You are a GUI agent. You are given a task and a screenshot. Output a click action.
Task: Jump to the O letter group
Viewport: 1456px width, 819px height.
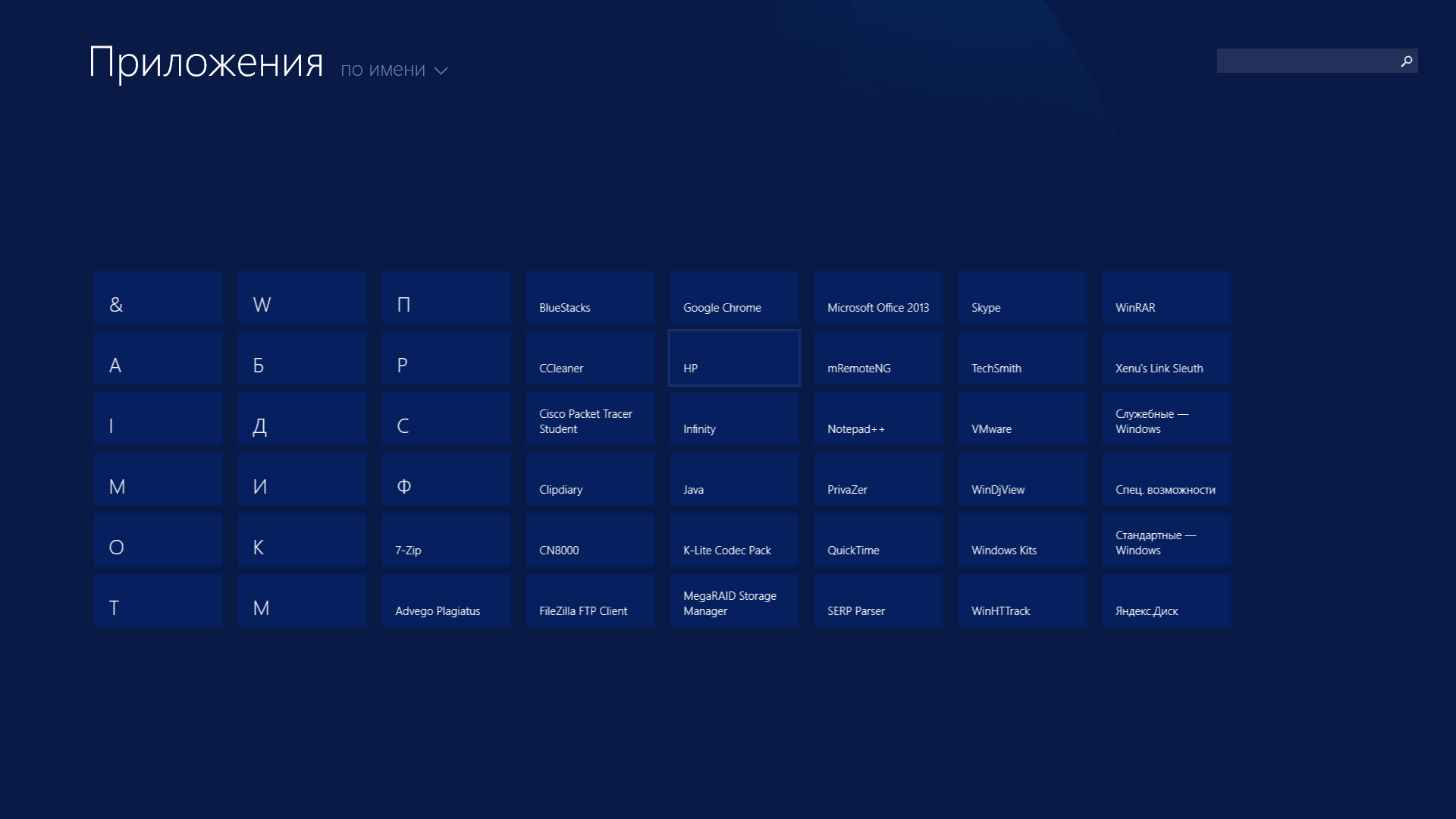[x=158, y=540]
